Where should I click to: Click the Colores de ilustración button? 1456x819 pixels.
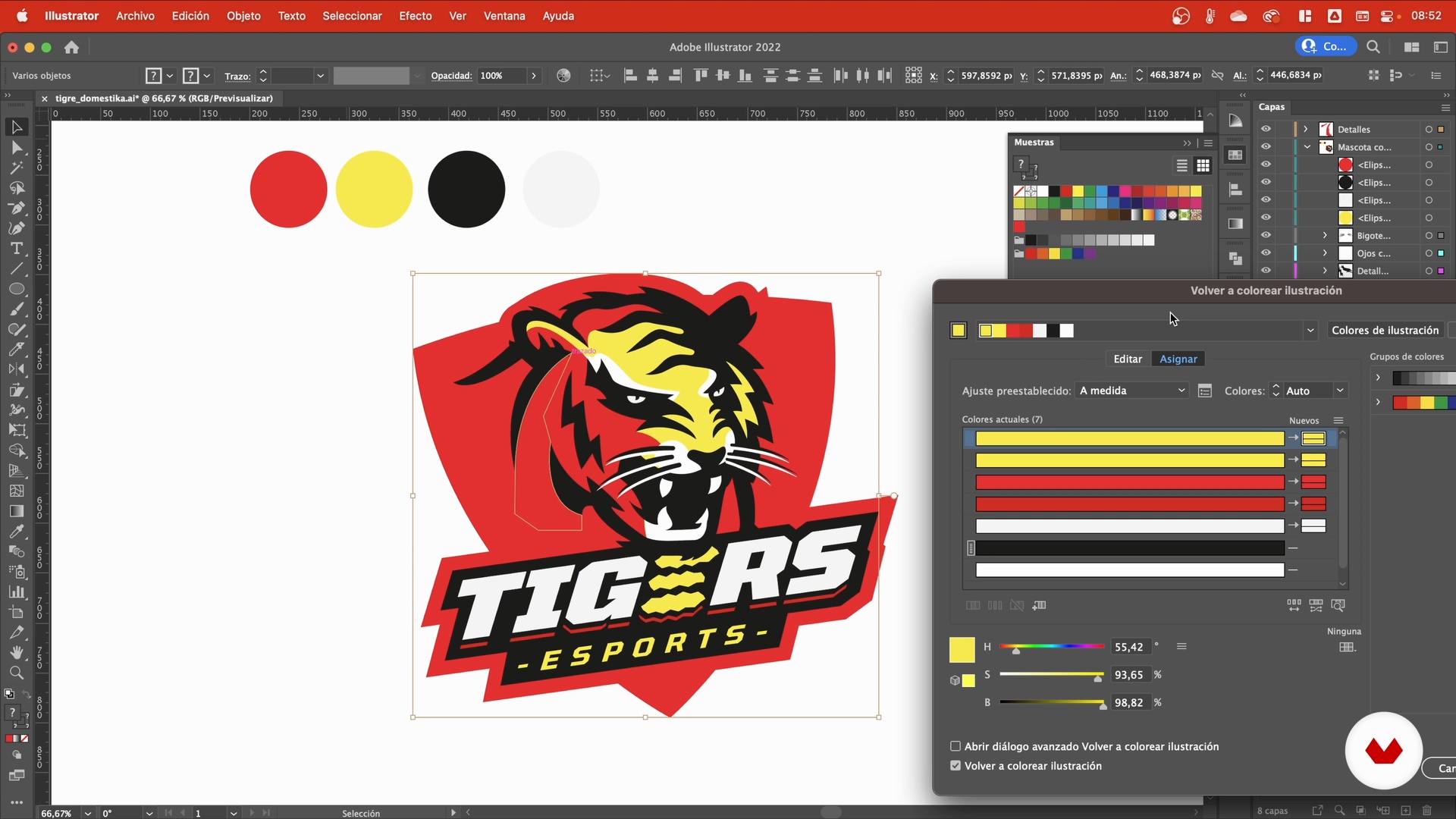1385,331
